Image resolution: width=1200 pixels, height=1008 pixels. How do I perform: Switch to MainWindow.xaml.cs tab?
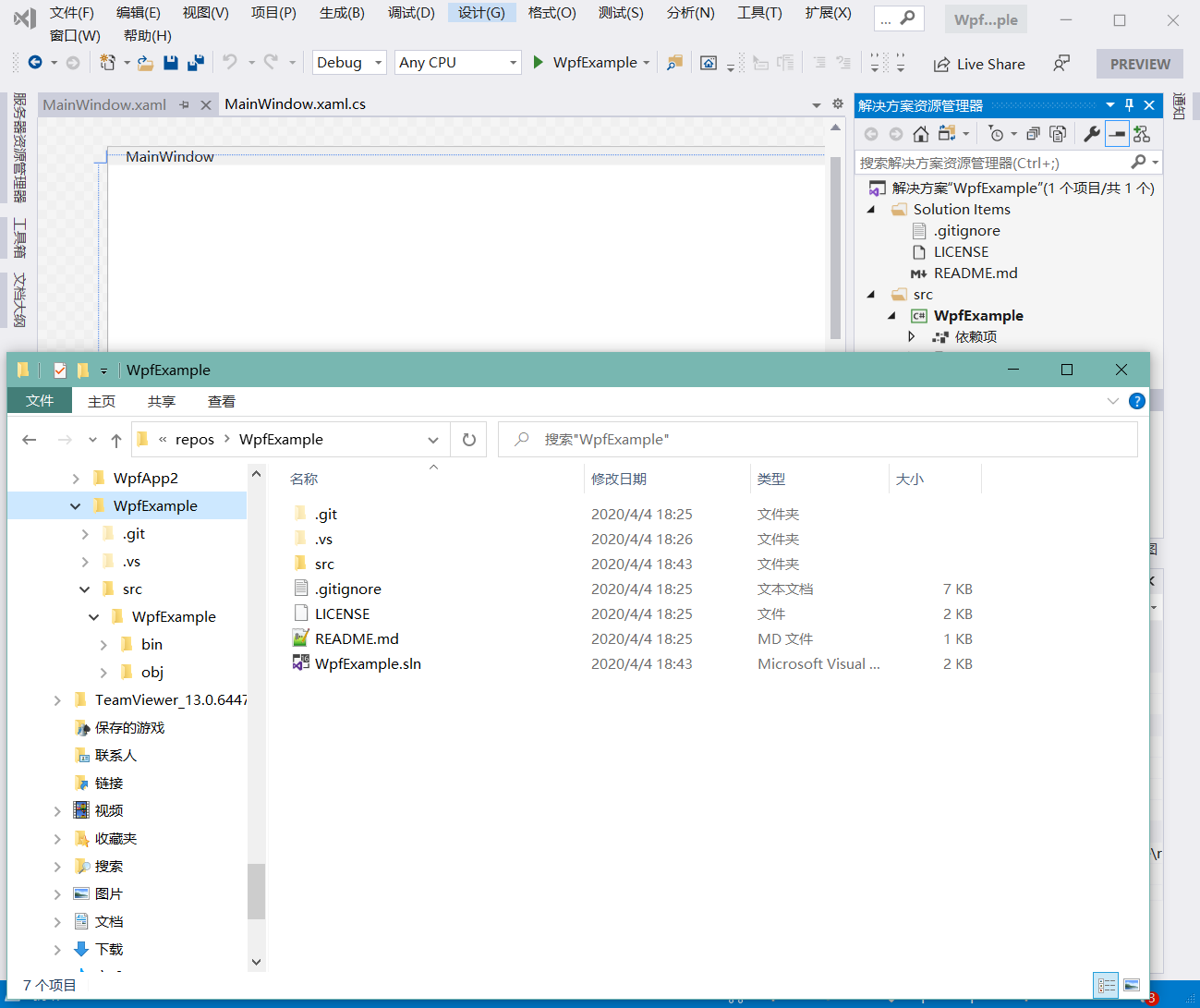(x=295, y=104)
